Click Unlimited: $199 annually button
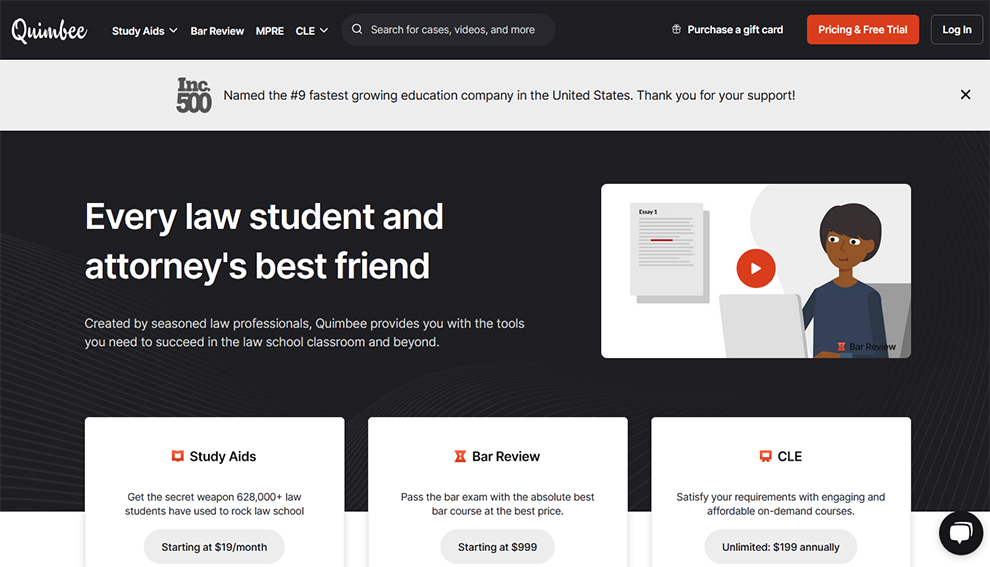The width and height of the screenshot is (990, 567). point(780,547)
